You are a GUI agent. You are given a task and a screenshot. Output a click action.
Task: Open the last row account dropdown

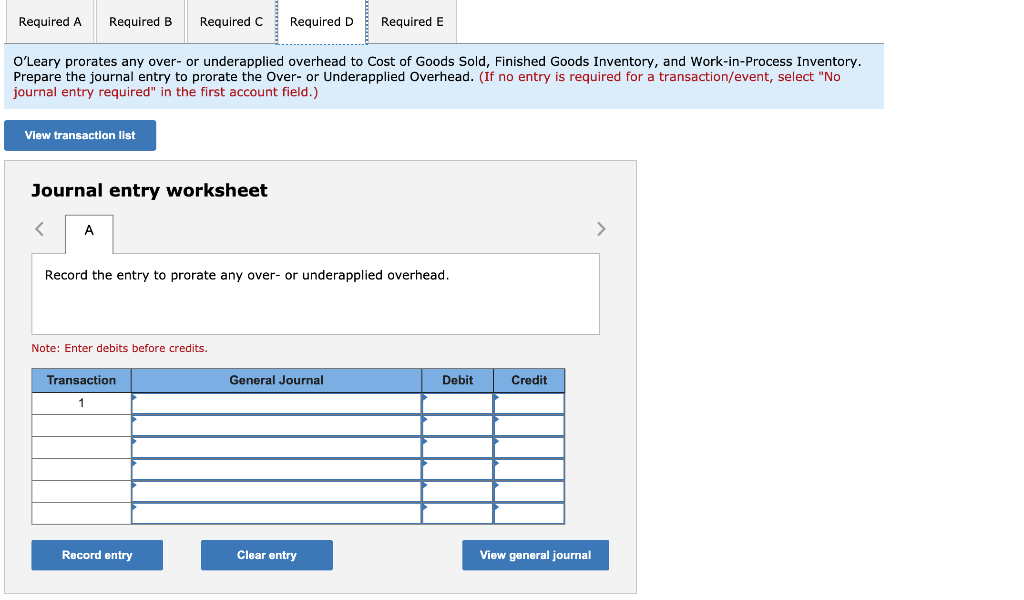[276, 512]
